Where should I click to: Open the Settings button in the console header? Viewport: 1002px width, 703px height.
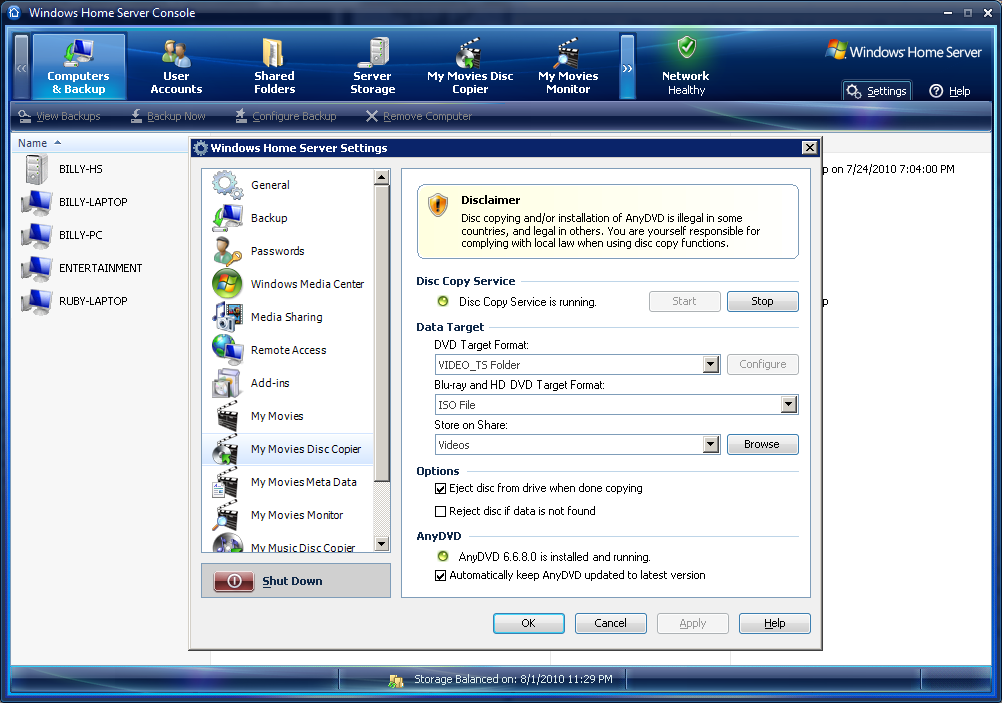877,91
